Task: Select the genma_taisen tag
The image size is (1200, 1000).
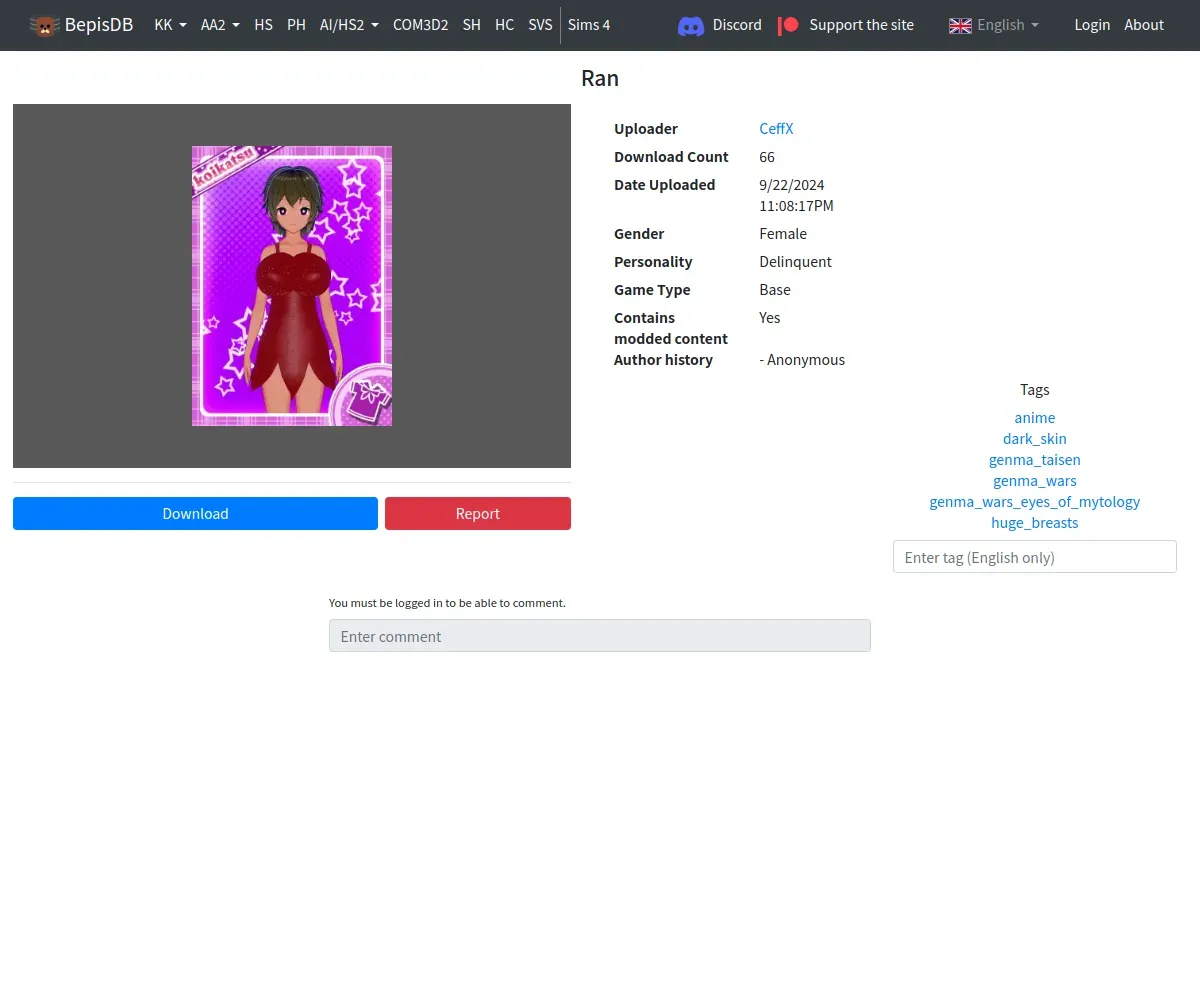Action: [x=1035, y=460]
